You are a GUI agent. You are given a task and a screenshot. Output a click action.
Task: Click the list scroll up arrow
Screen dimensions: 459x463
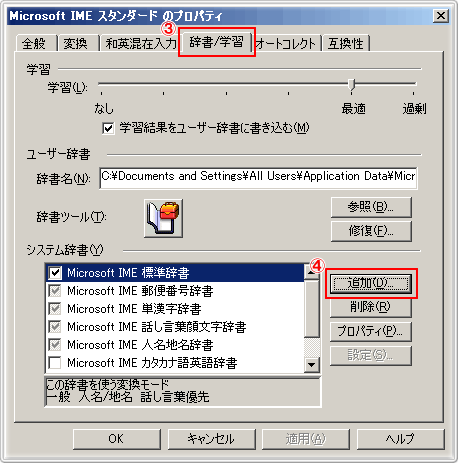pyautogui.click(x=312, y=272)
